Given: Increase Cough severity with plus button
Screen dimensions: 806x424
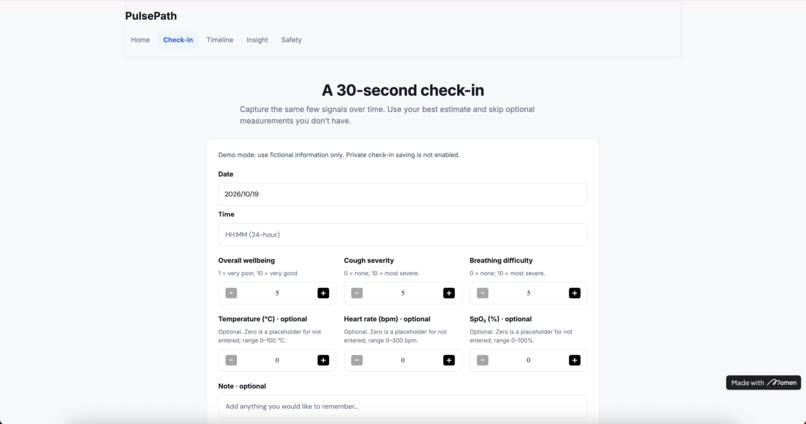Looking at the screenshot, I should [449, 293].
